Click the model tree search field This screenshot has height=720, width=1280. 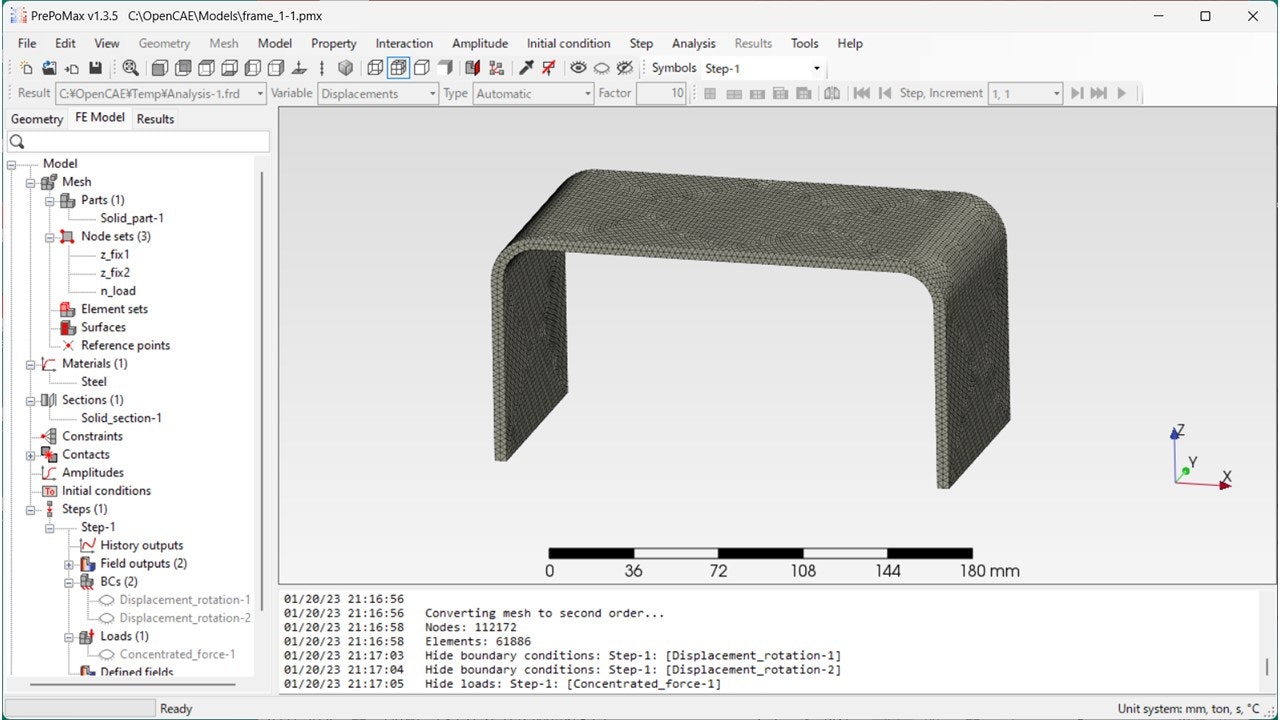tap(138, 142)
